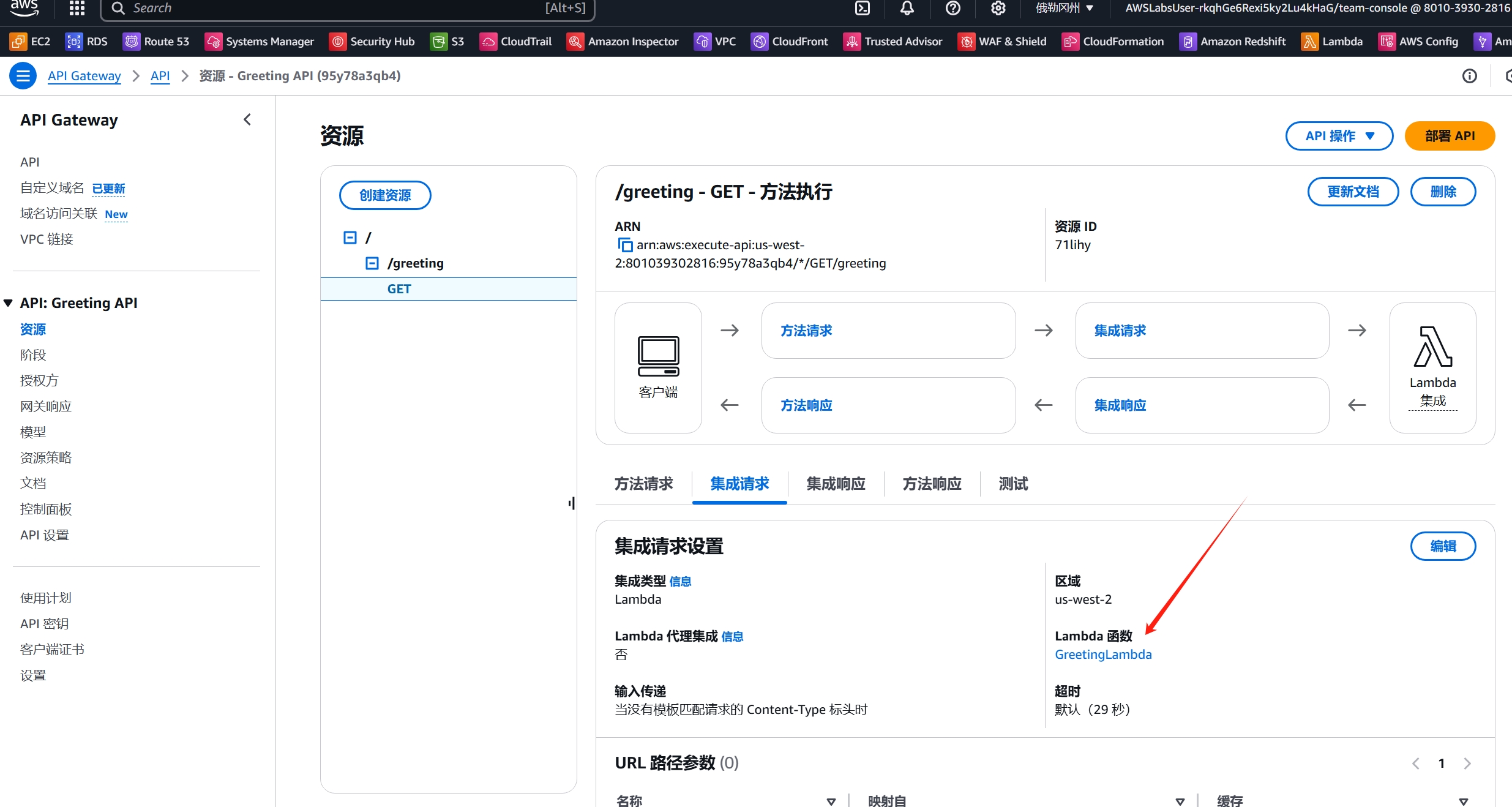The image size is (1512, 807).
Task: Click 编辑 in 集成请求设置
Action: pyautogui.click(x=1443, y=546)
